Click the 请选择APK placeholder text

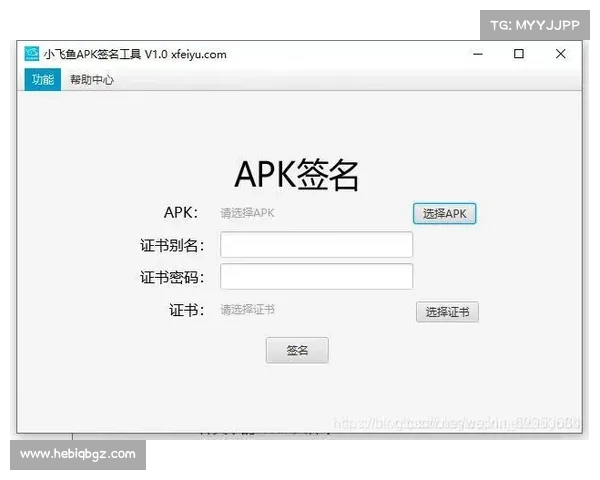(x=247, y=213)
